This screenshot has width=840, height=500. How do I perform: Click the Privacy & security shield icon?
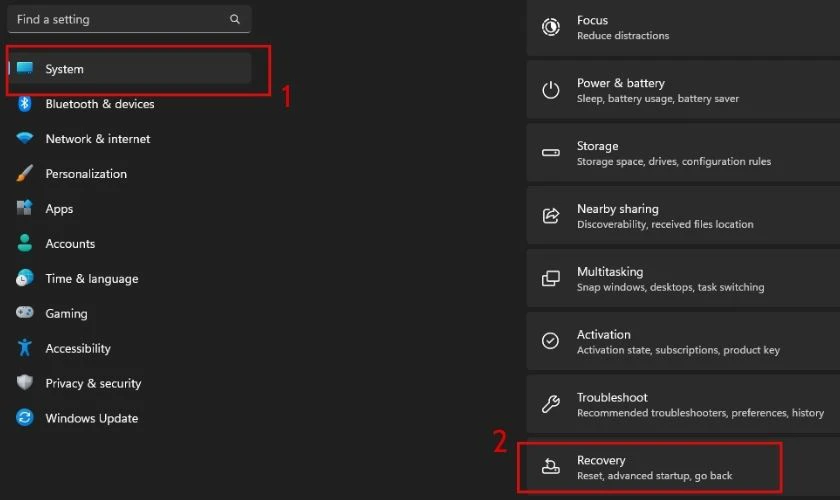25,383
